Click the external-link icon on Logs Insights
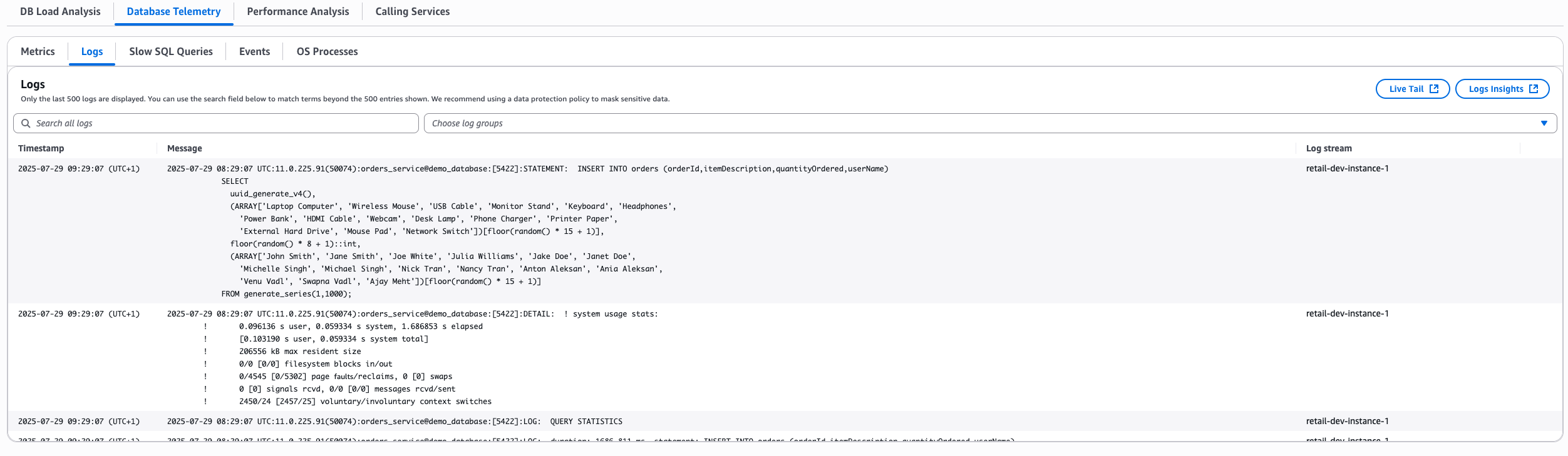Screen dimensions: 1568x456 tap(1534, 89)
